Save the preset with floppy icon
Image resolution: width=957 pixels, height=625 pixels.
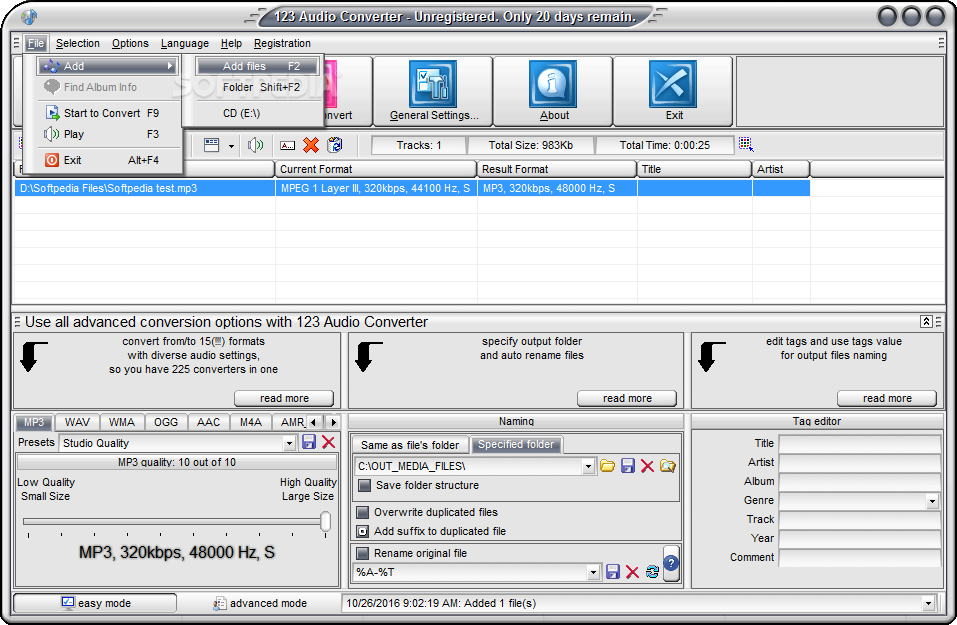point(309,442)
